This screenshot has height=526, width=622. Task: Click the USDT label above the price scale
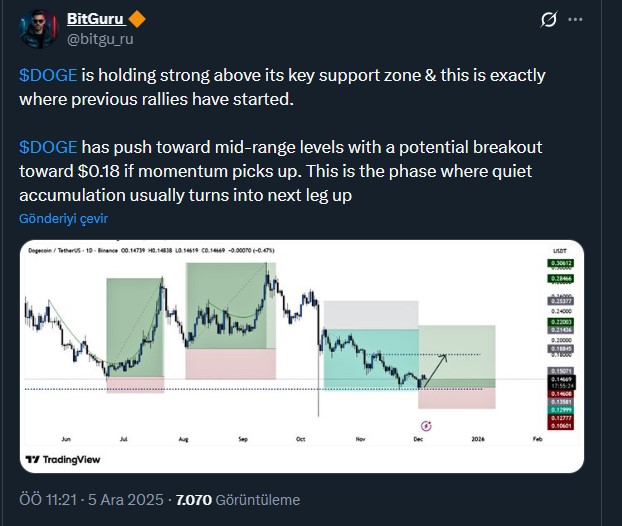(x=560, y=250)
